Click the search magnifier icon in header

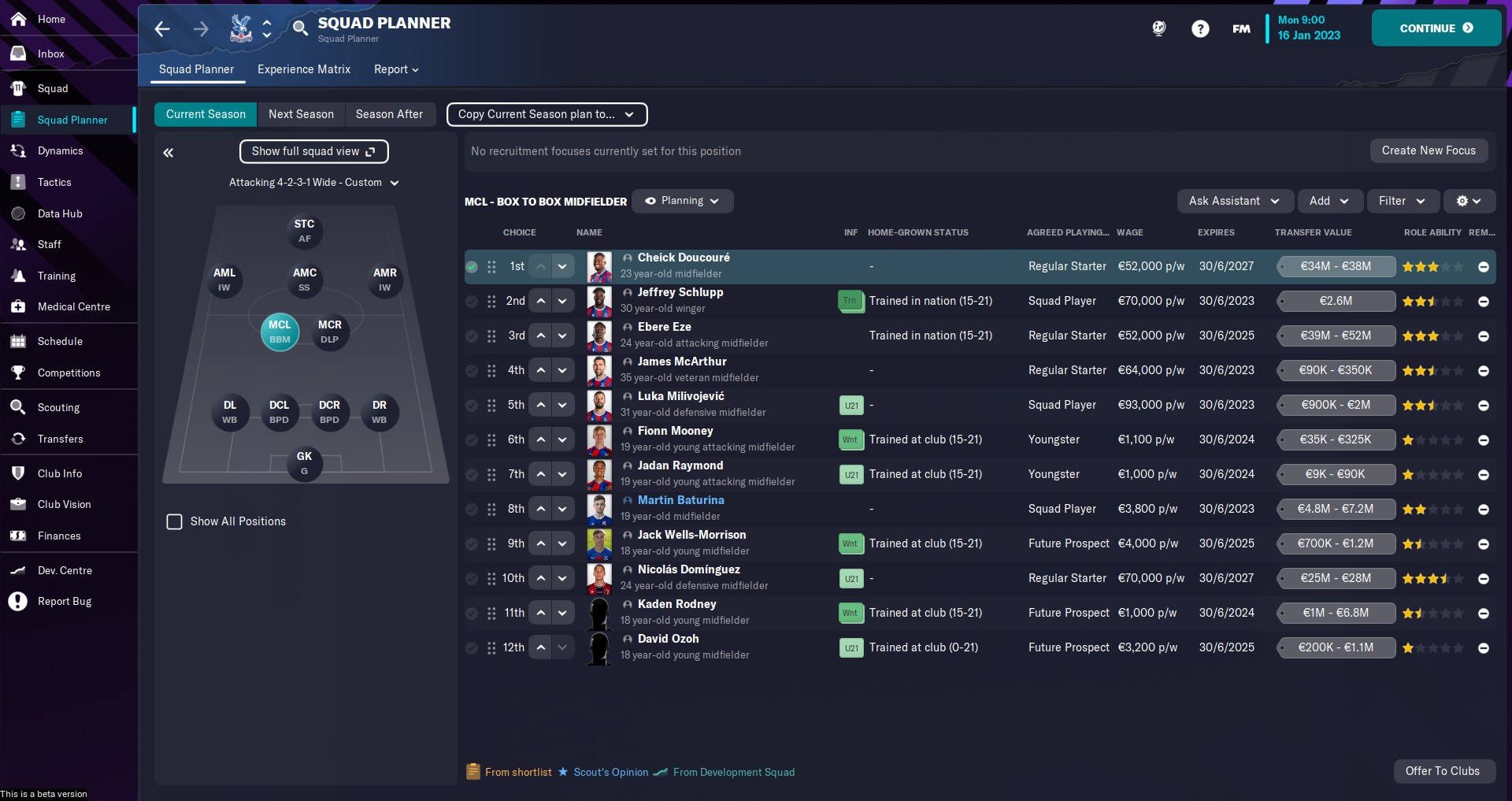[299, 29]
